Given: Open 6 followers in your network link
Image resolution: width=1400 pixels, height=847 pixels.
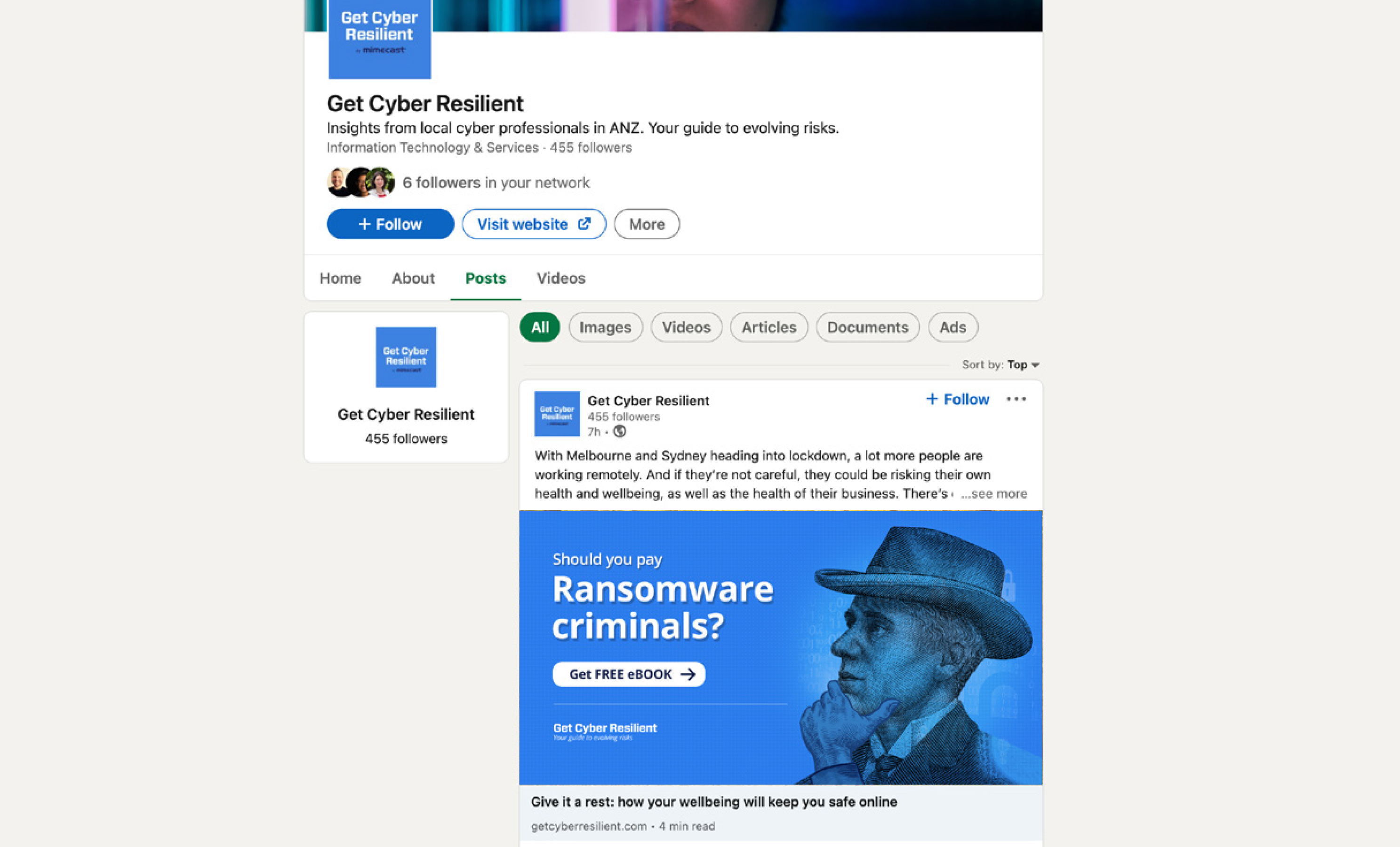Looking at the screenshot, I should point(496,183).
